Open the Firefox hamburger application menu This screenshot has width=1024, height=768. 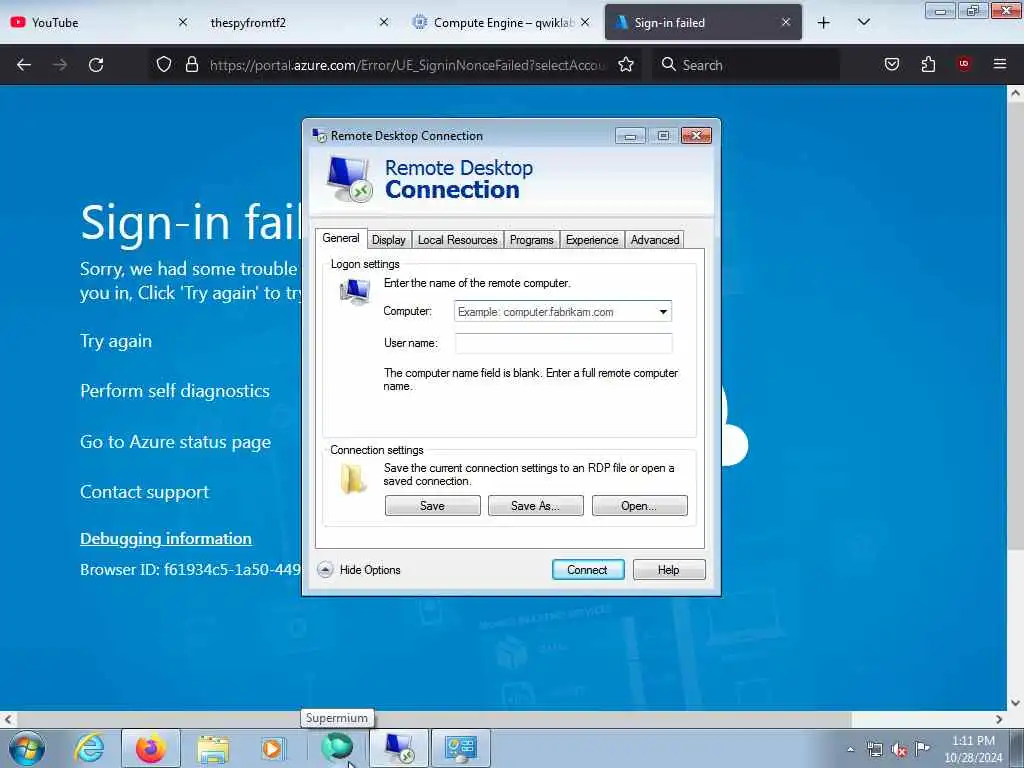pyautogui.click(x=1000, y=64)
